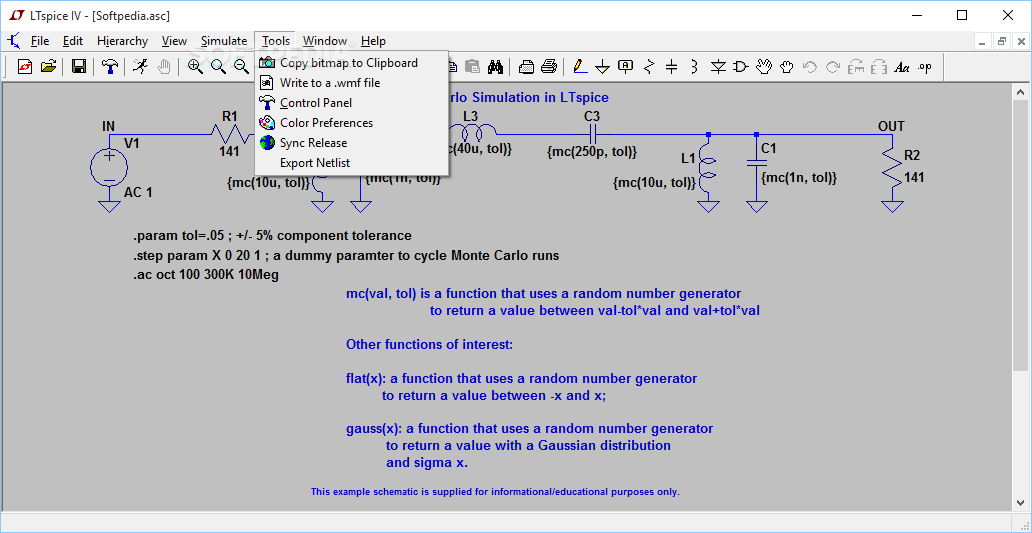Select the Resistor placement tool
The height and width of the screenshot is (533, 1032).
tap(649, 66)
